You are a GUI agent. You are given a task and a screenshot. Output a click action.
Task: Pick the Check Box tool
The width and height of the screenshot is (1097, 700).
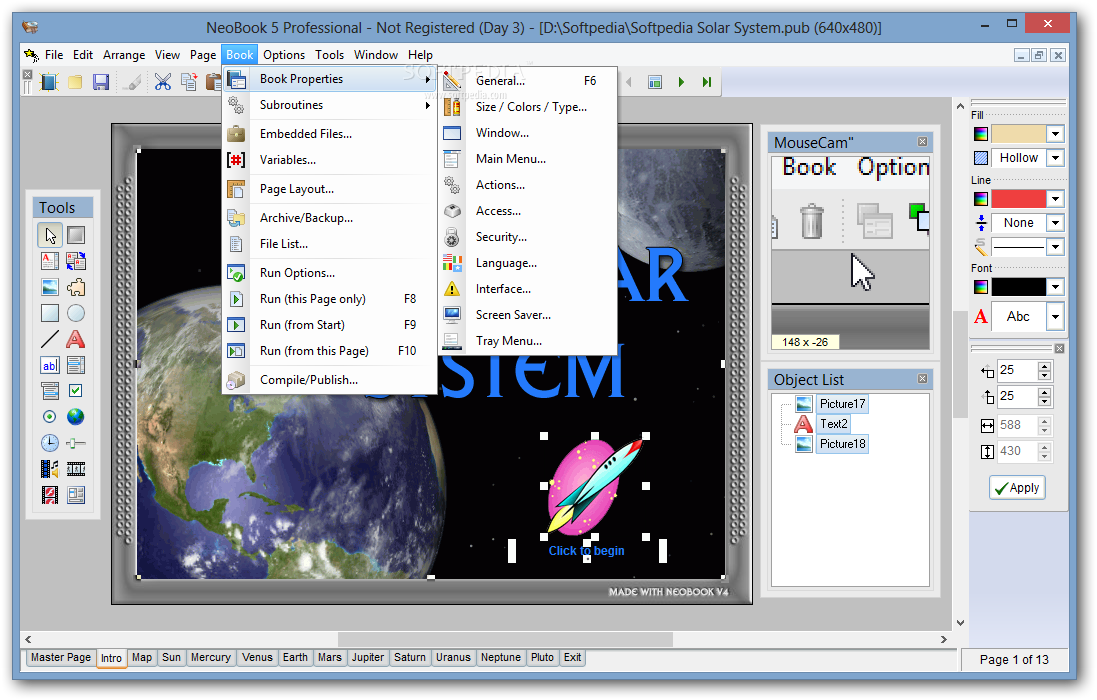76,391
